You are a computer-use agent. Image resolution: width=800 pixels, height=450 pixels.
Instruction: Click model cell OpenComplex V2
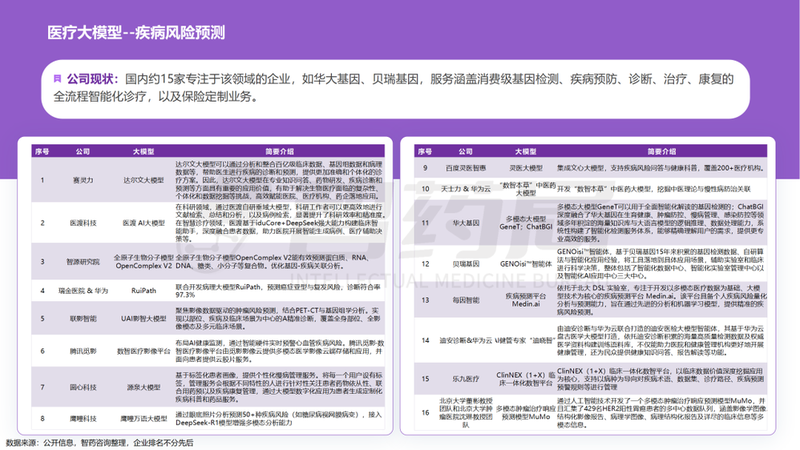pyautogui.click(x=143, y=266)
